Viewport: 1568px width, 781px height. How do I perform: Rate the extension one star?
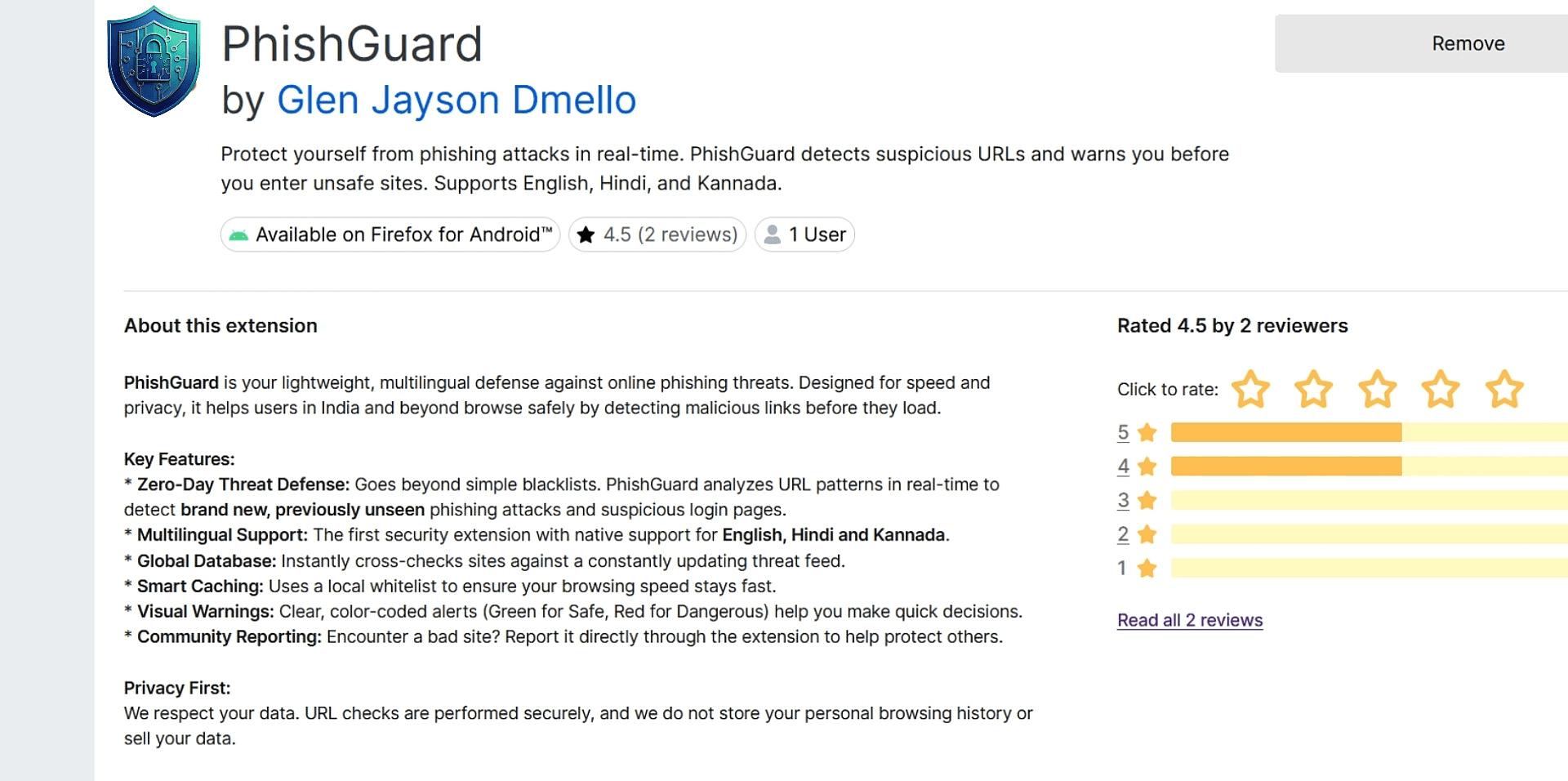1250,390
